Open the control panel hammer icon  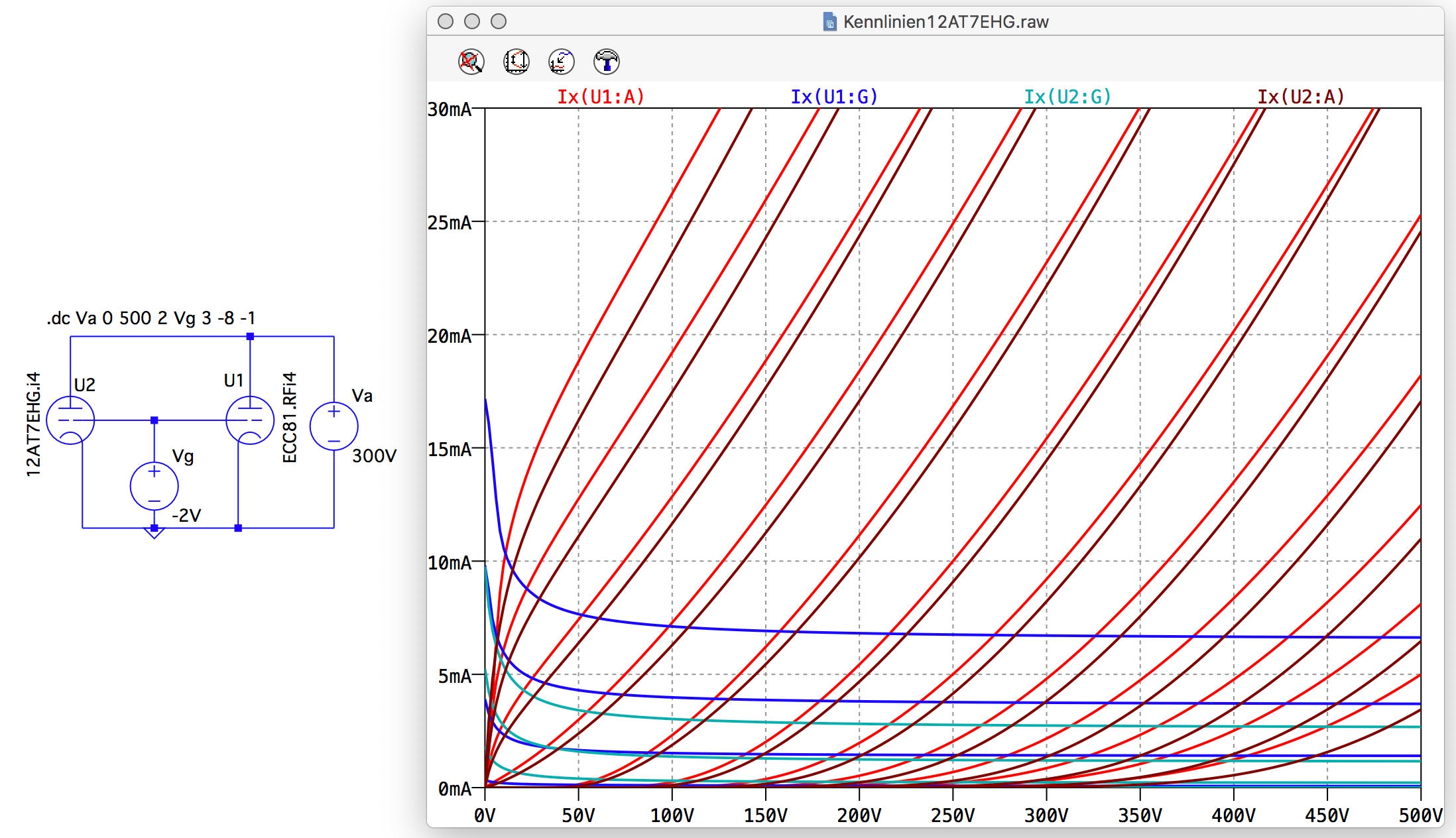tap(607, 62)
